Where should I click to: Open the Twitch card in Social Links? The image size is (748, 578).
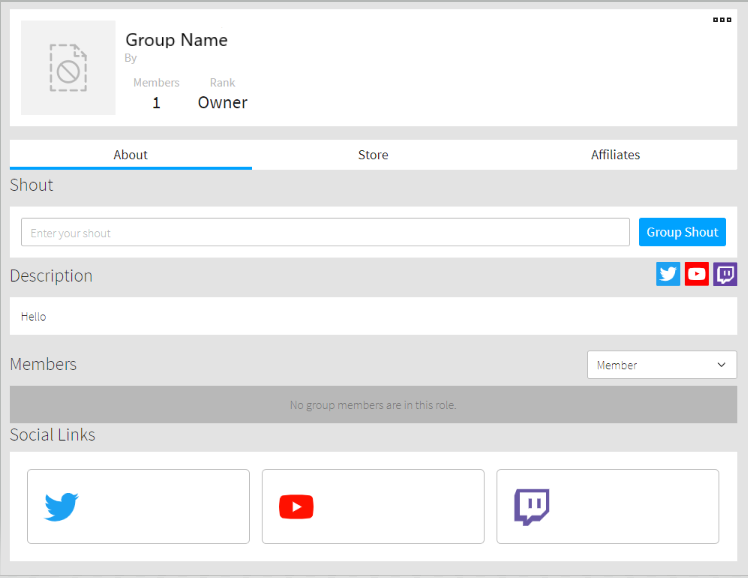coord(608,506)
